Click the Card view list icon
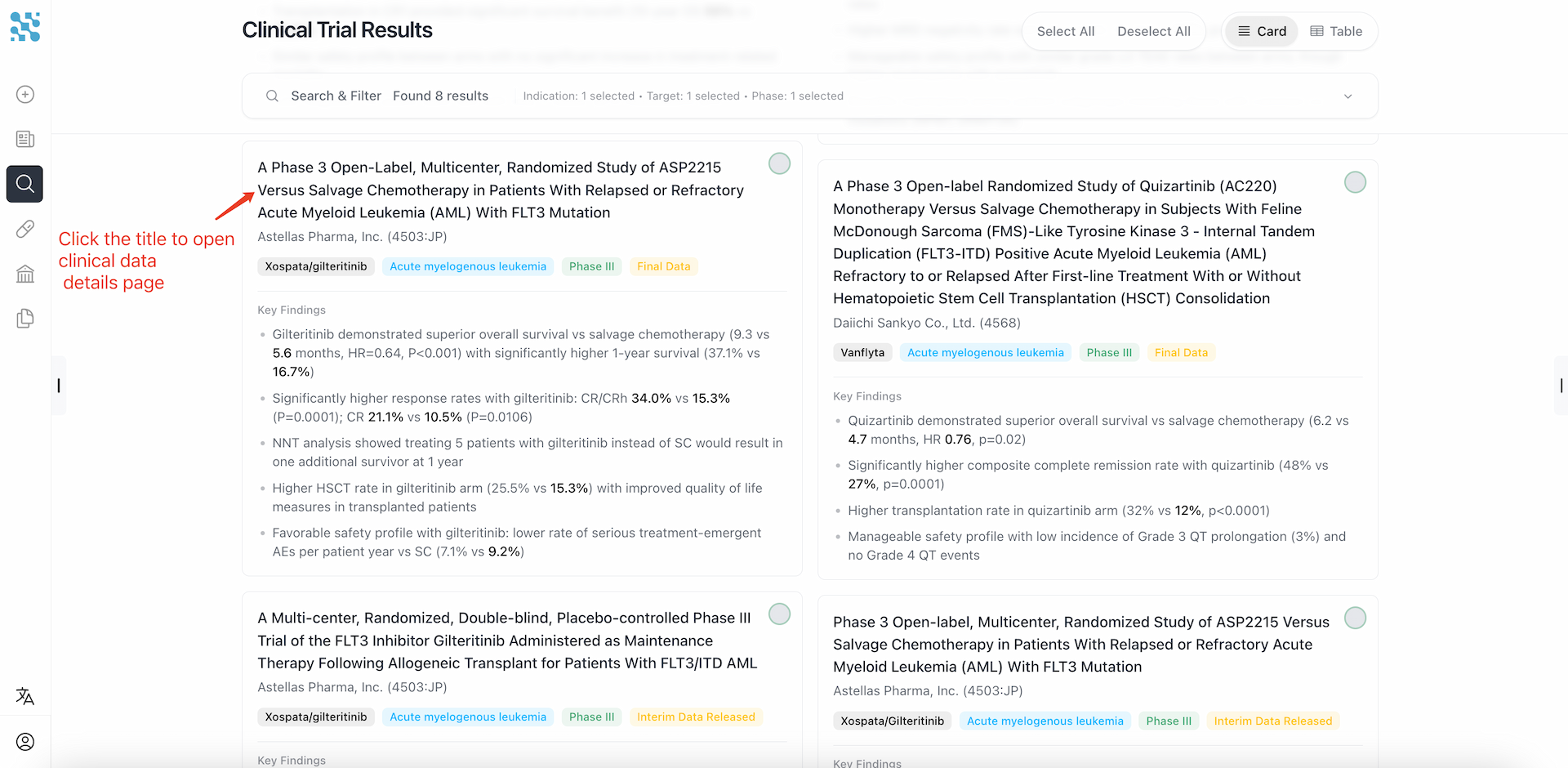The image size is (1568, 768). pyautogui.click(x=1244, y=31)
